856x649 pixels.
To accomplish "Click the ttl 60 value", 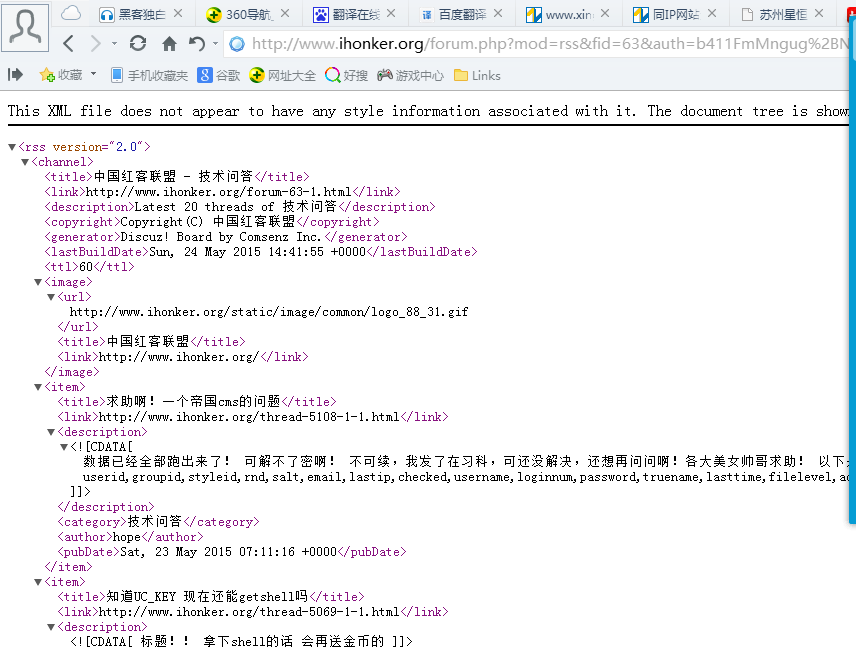I will click(x=86, y=267).
